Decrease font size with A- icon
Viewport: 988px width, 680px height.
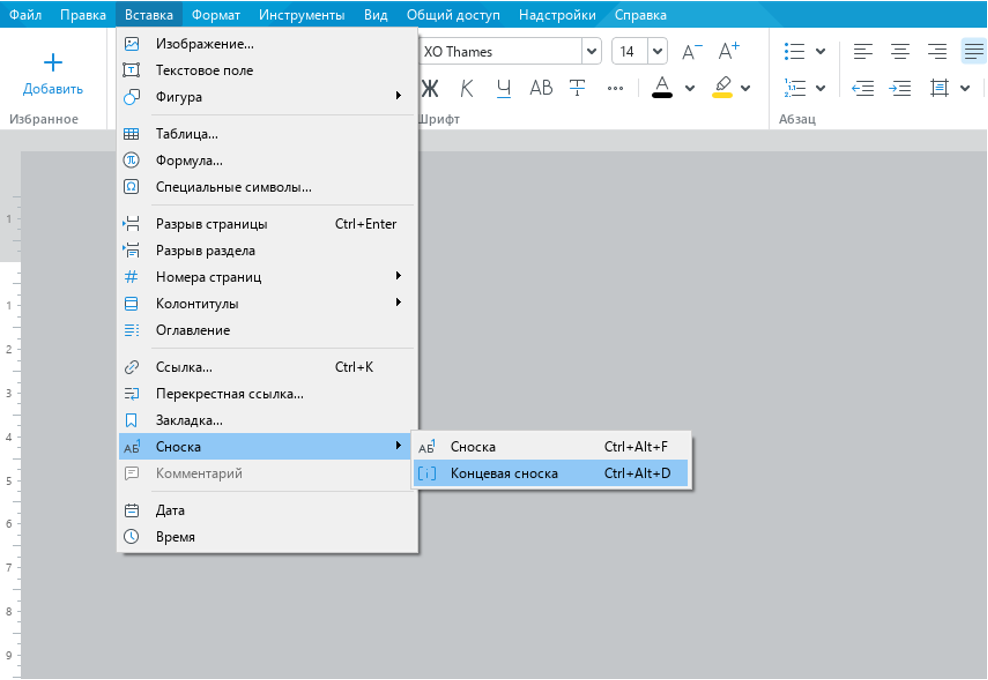click(692, 52)
